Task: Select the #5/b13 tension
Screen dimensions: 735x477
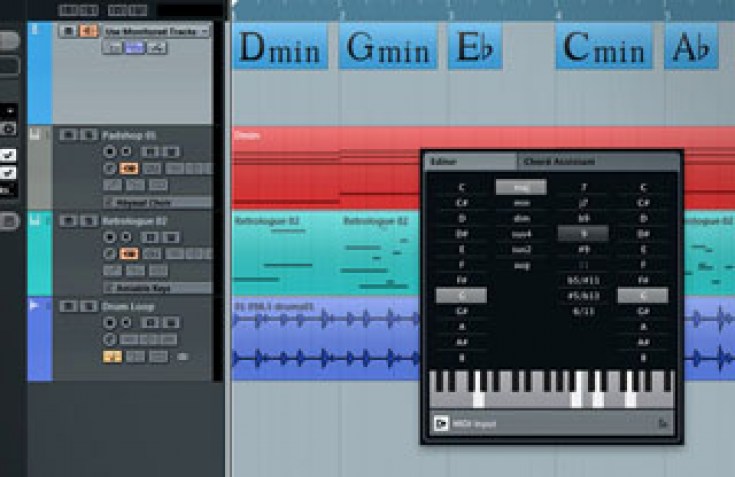Action: [583, 296]
